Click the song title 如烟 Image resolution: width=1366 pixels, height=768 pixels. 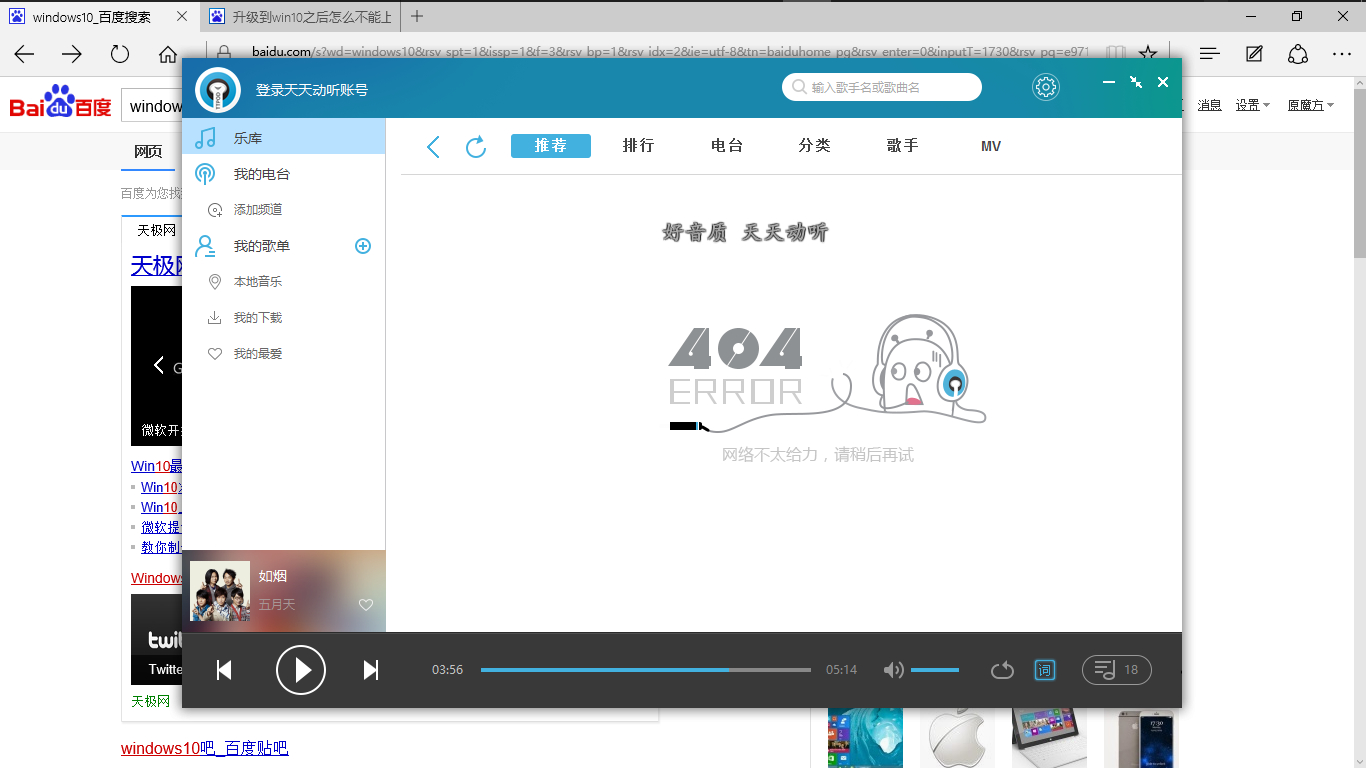pos(273,576)
